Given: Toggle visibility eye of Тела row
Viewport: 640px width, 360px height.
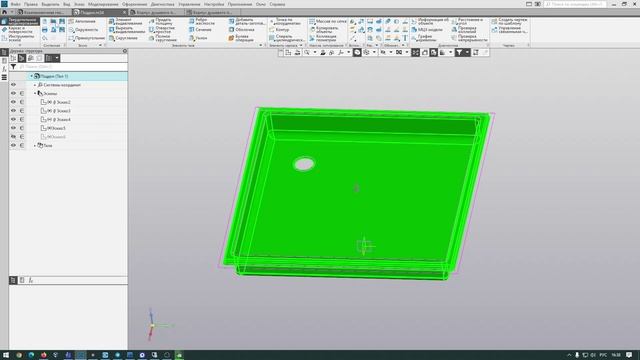Looking at the screenshot, I should (13, 145).
